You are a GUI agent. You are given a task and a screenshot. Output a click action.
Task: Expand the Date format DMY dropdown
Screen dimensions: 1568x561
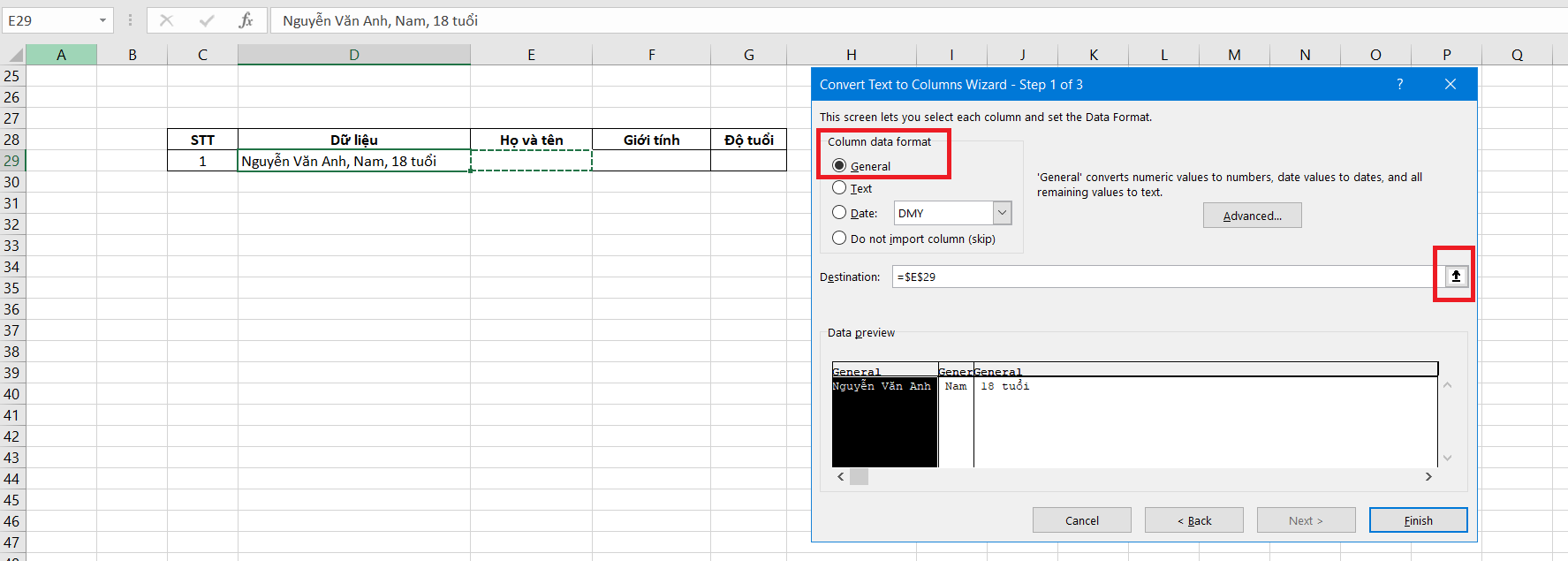[1003, 213]
